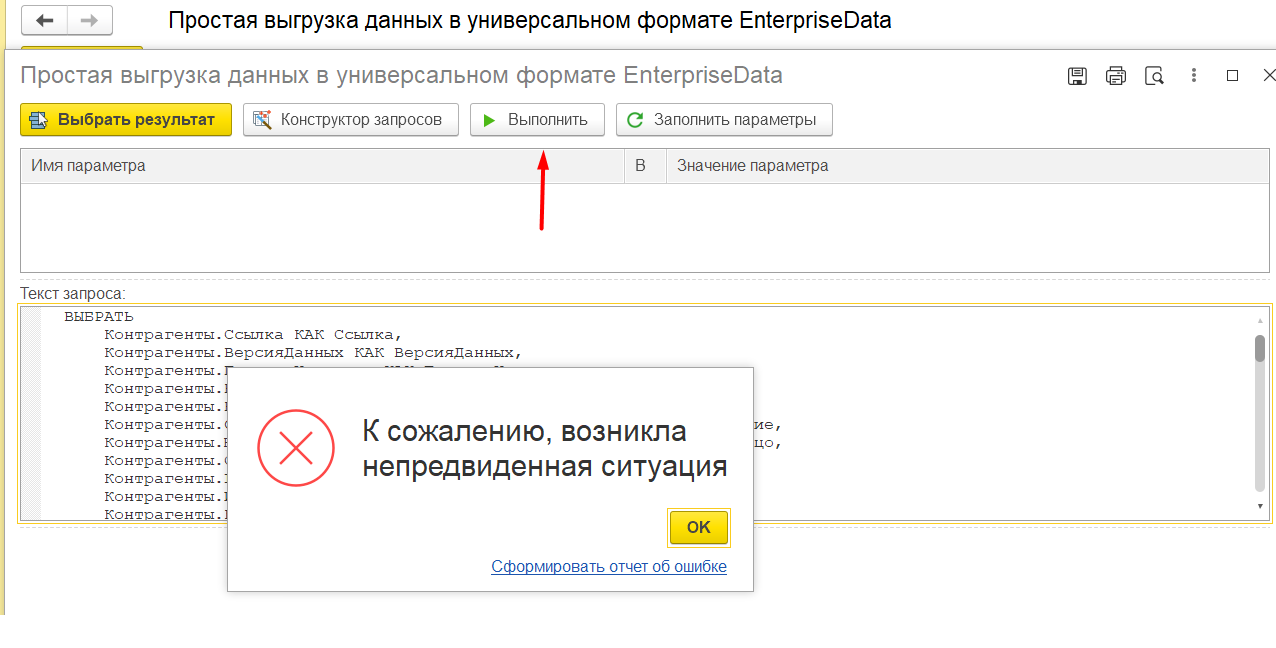Image resolution: width=1276 pixels, height=648 pixels.
Task: Go forward with the right arrow button
Action: point(90,20)
